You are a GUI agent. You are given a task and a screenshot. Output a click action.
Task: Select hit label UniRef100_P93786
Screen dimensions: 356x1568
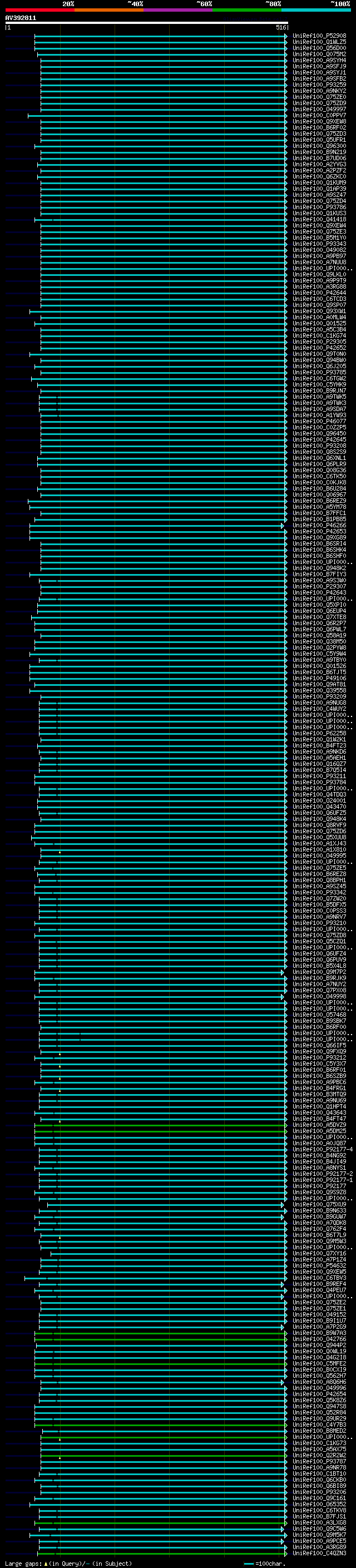tap(319, 207)
